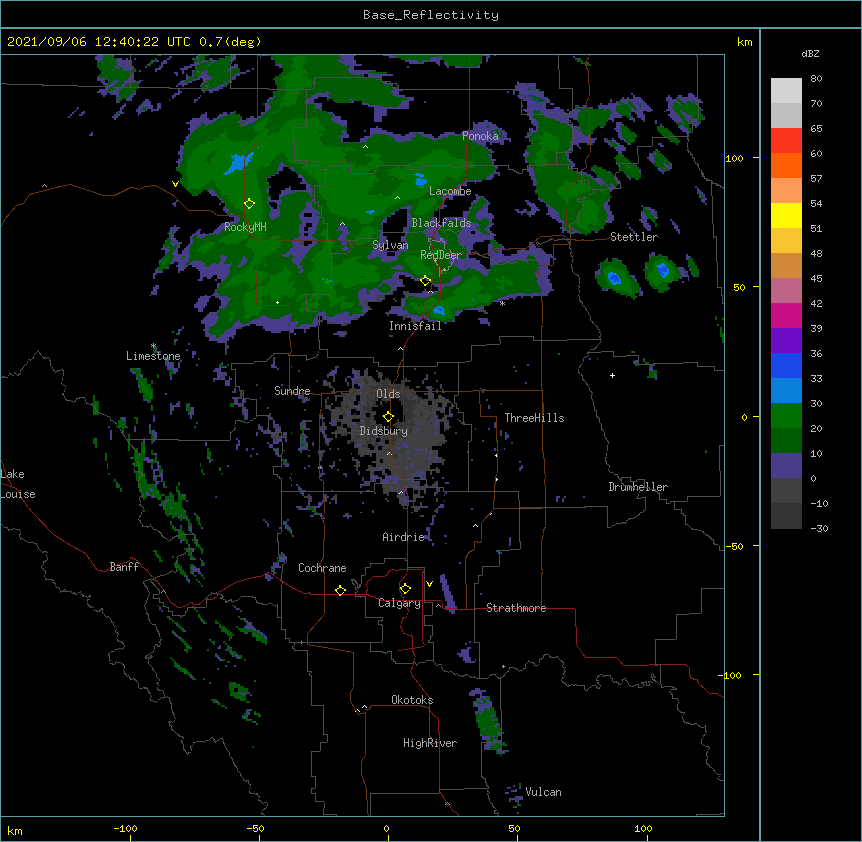Select the Strathmore city label

click(516, 608)
